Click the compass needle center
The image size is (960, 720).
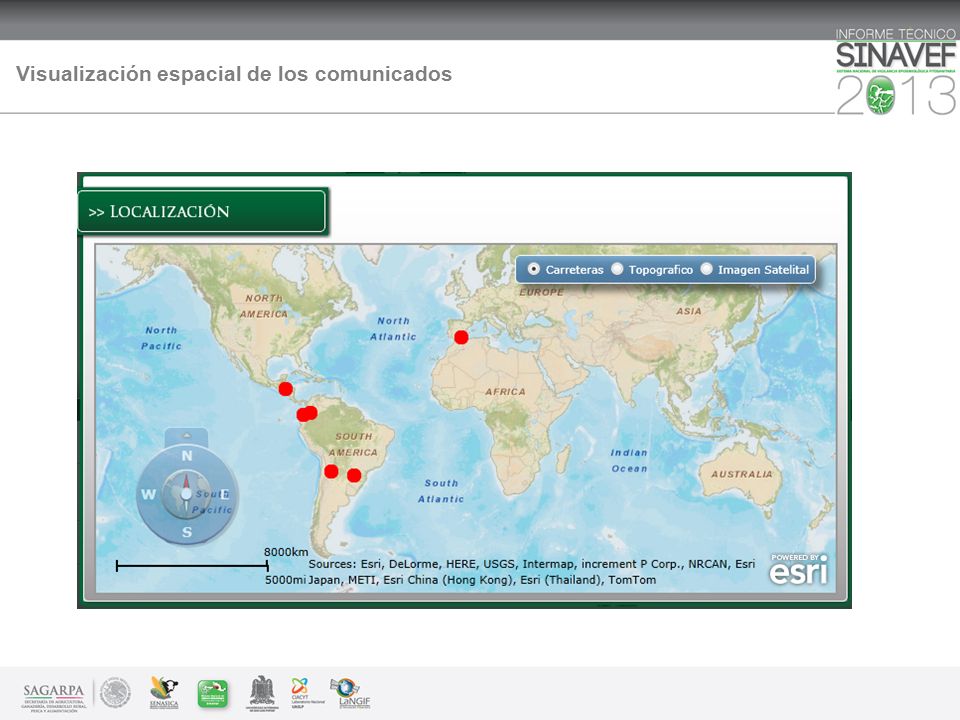186,493
